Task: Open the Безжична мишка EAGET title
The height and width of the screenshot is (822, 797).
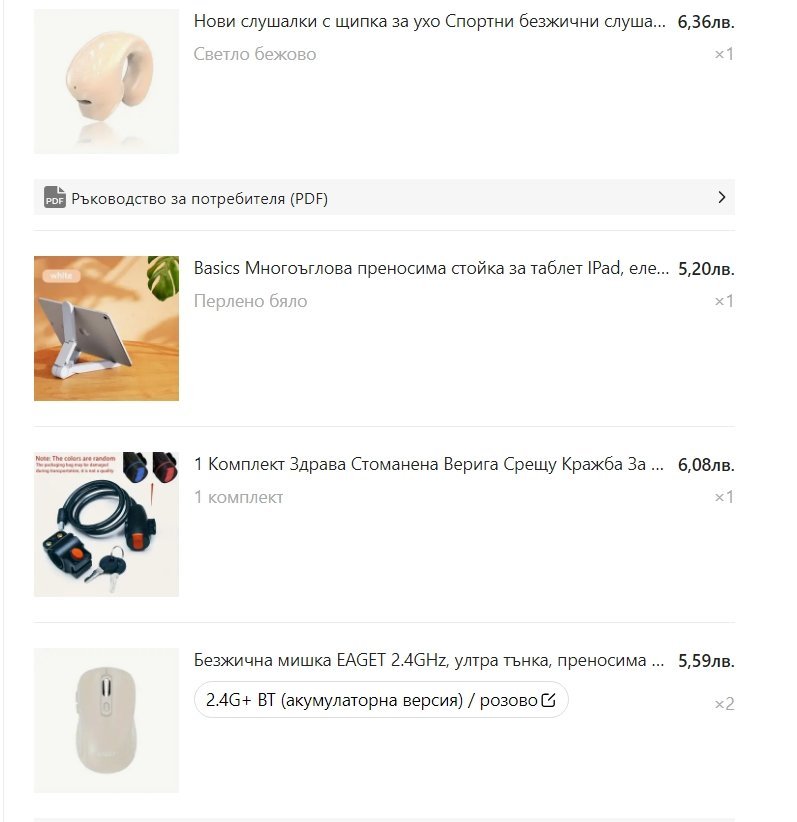Action: (428, 661)
